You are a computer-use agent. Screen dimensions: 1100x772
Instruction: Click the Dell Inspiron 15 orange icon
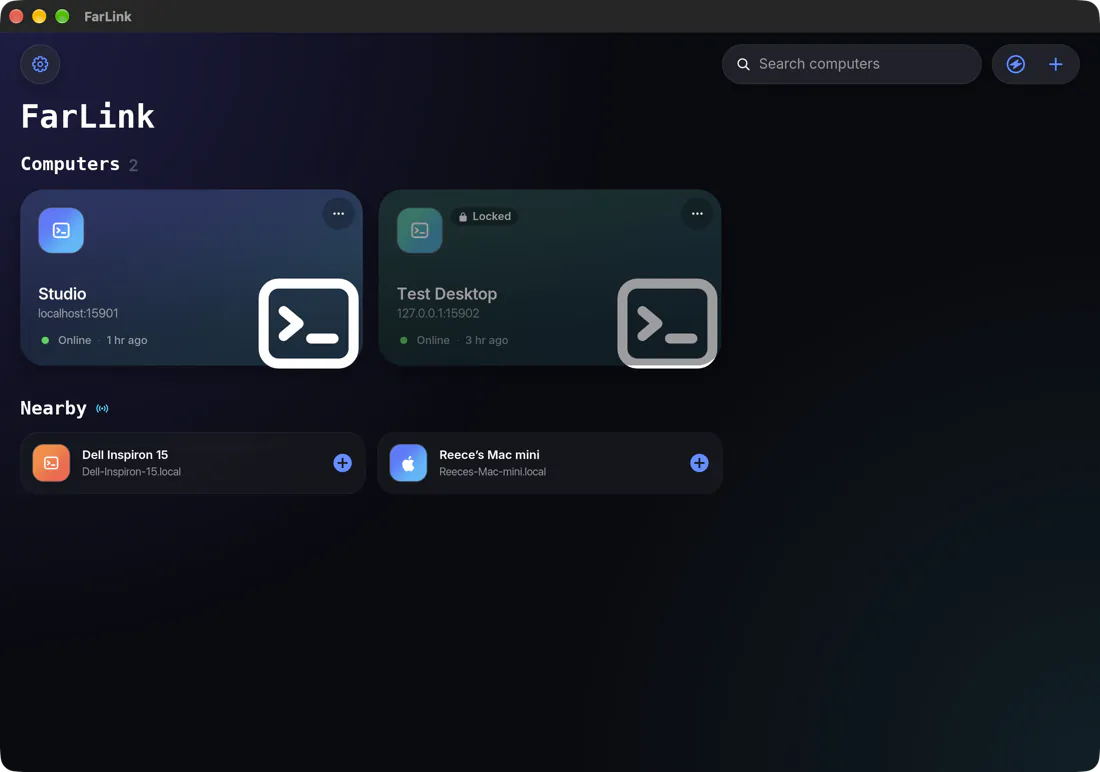(51, 463)
